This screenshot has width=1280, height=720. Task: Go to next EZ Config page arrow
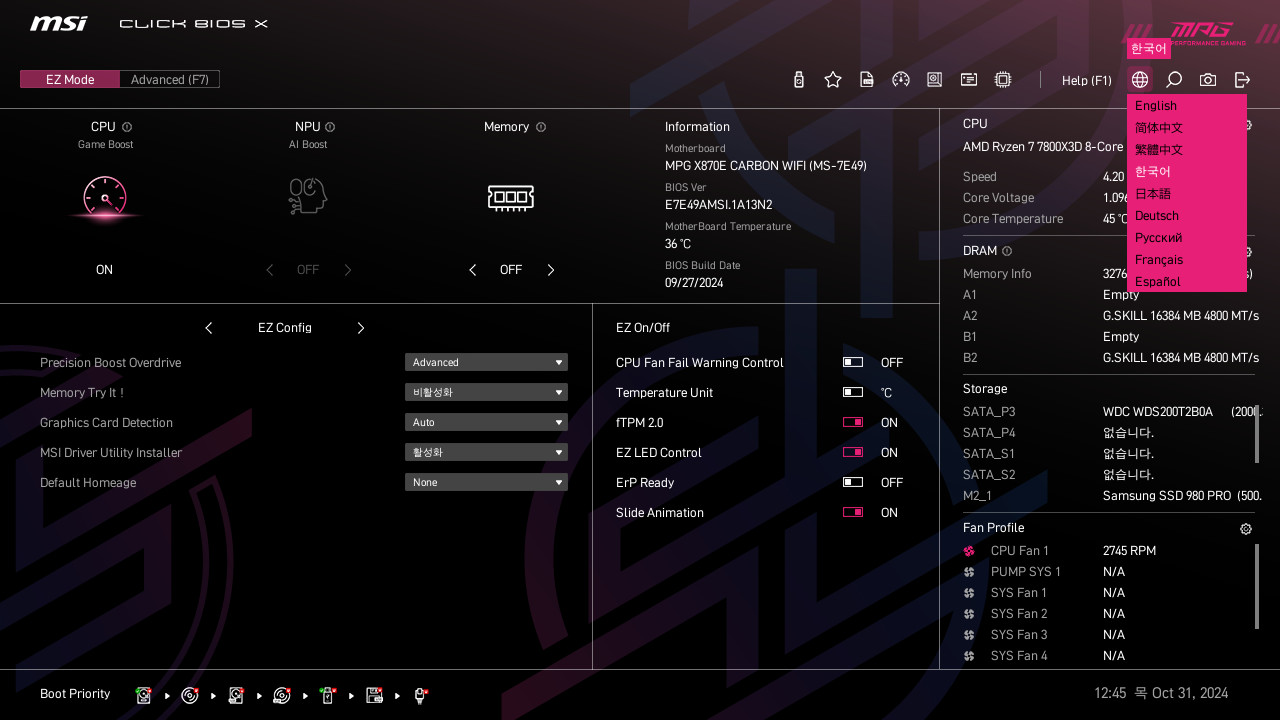[x=361, y=328]
